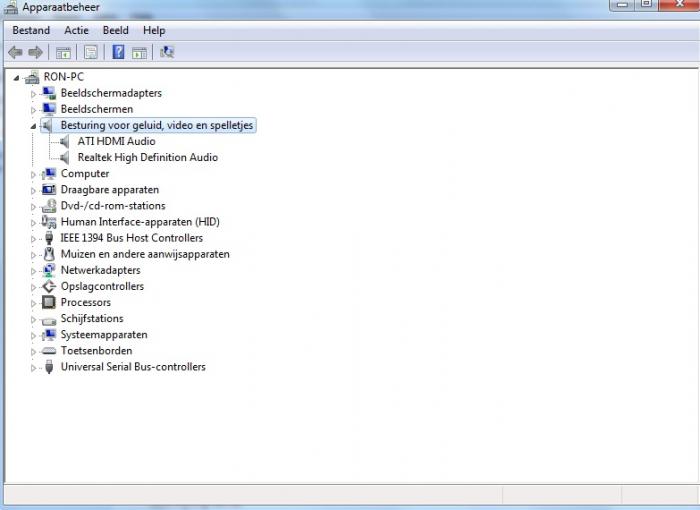The image size is (700, 510).
Task: Click the Schijfstations disk icon
Action: [49, 320]
